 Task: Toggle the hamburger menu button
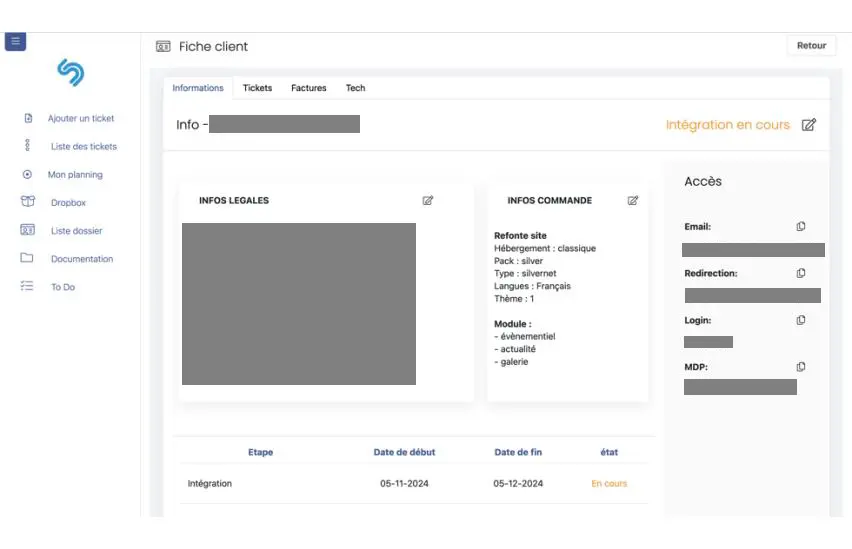pyautogui.click(x=15, y=41)
